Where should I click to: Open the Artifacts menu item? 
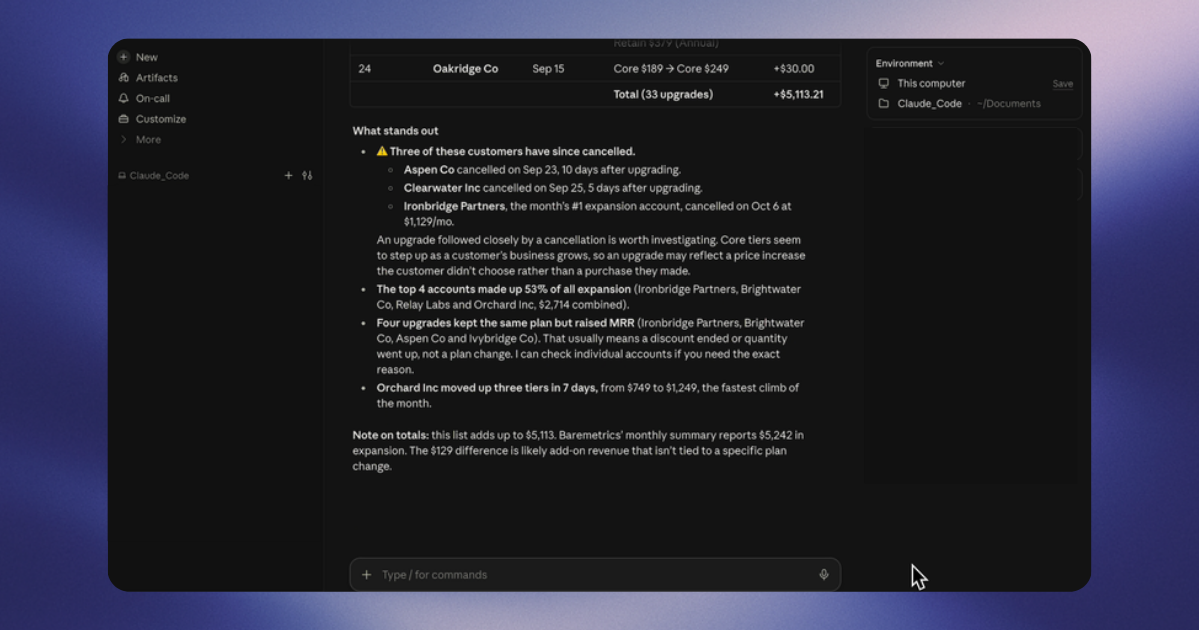[x=157, y=78]
